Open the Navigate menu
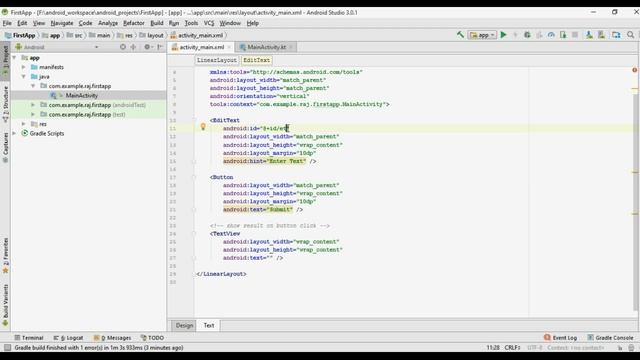 click(62, 23)
